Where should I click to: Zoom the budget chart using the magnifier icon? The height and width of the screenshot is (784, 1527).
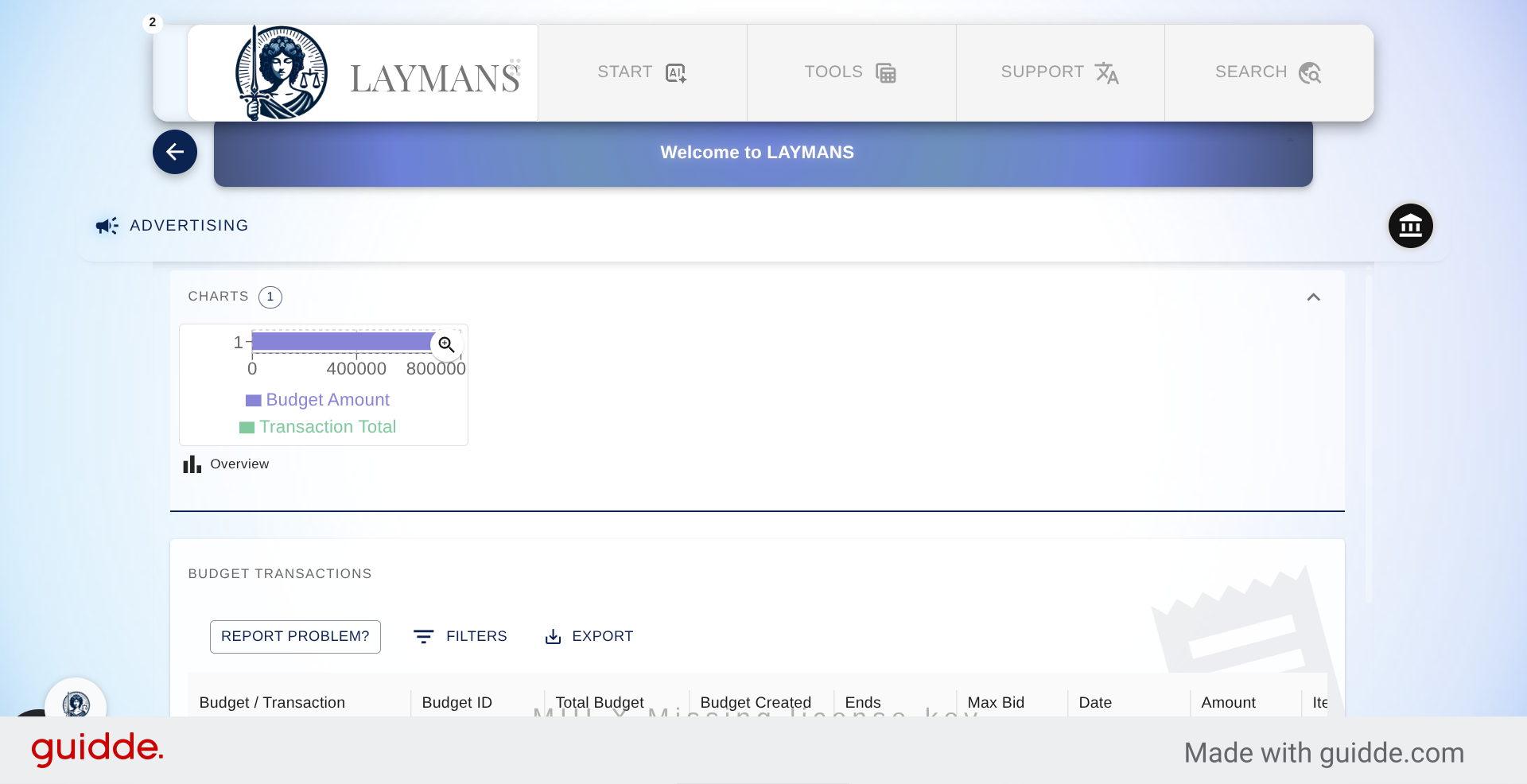[446, 345]
